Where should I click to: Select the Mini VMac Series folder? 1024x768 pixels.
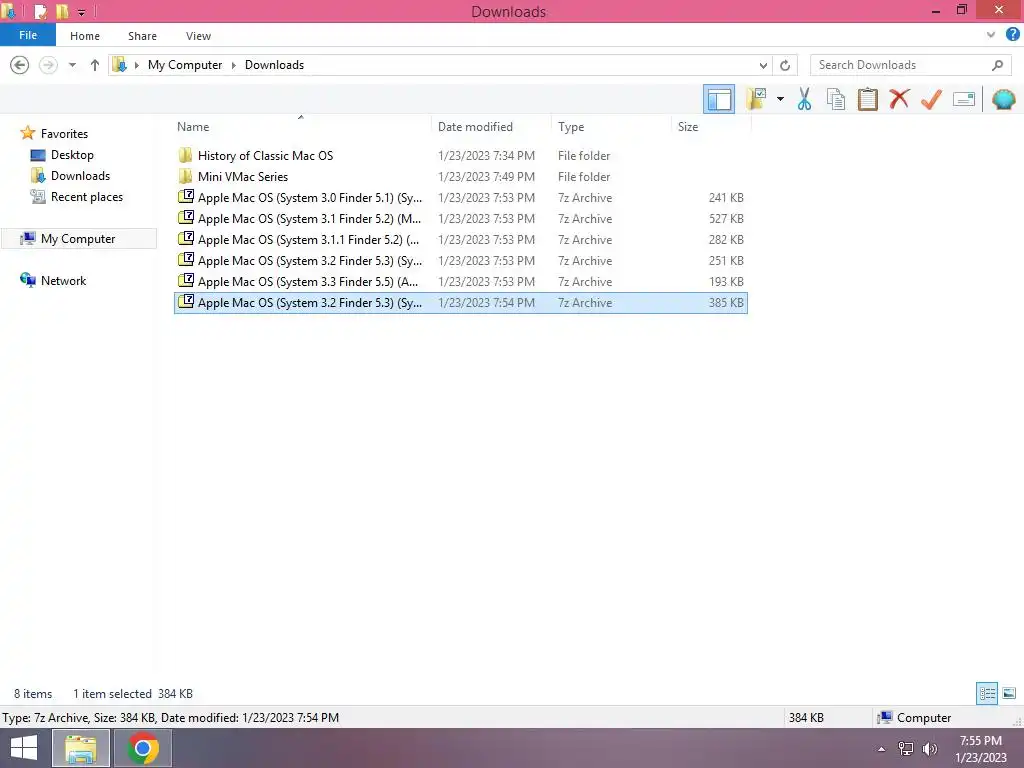coord(460,176)
